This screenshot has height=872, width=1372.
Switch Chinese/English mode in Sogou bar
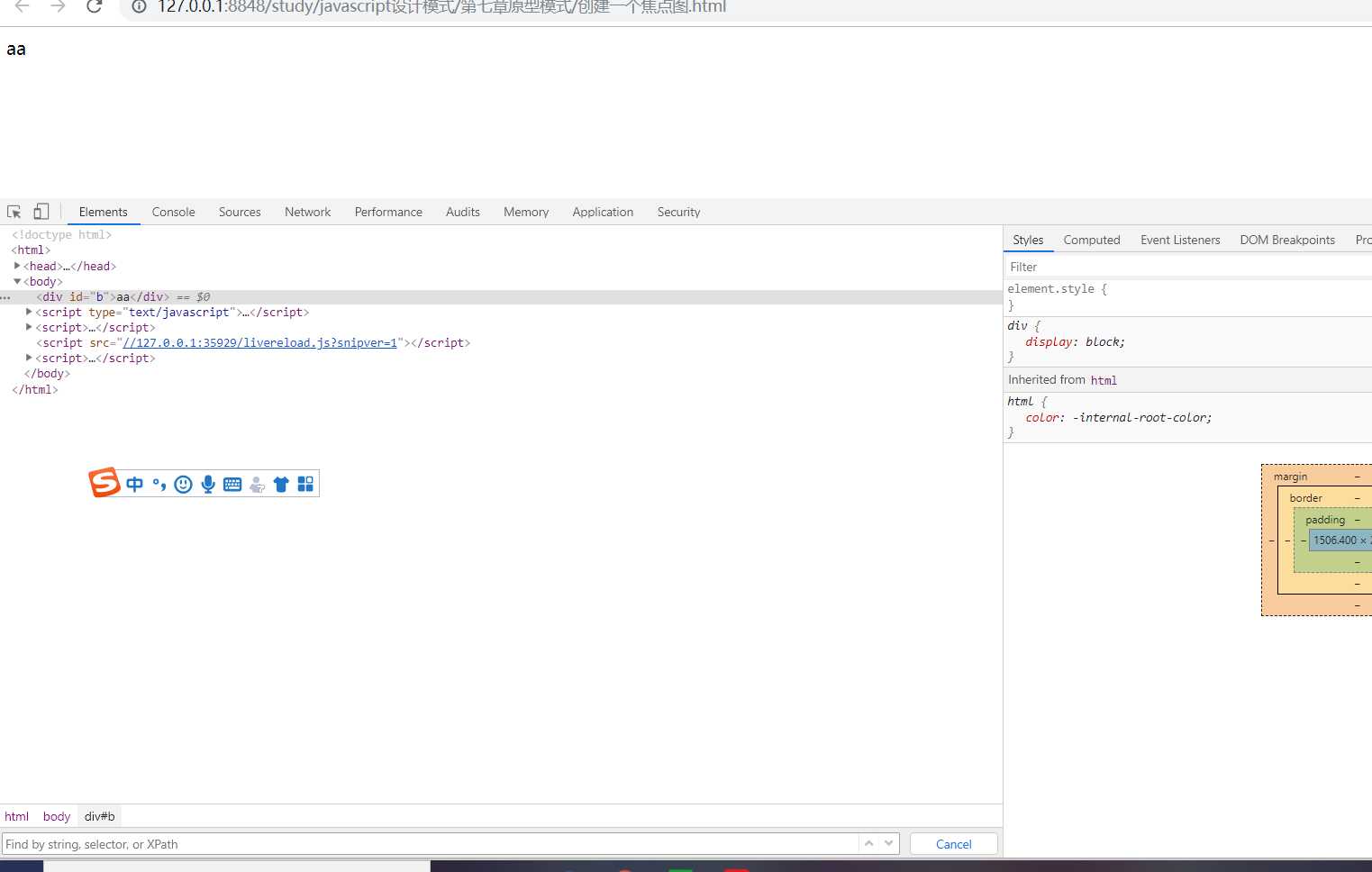[x=135, y=485]
